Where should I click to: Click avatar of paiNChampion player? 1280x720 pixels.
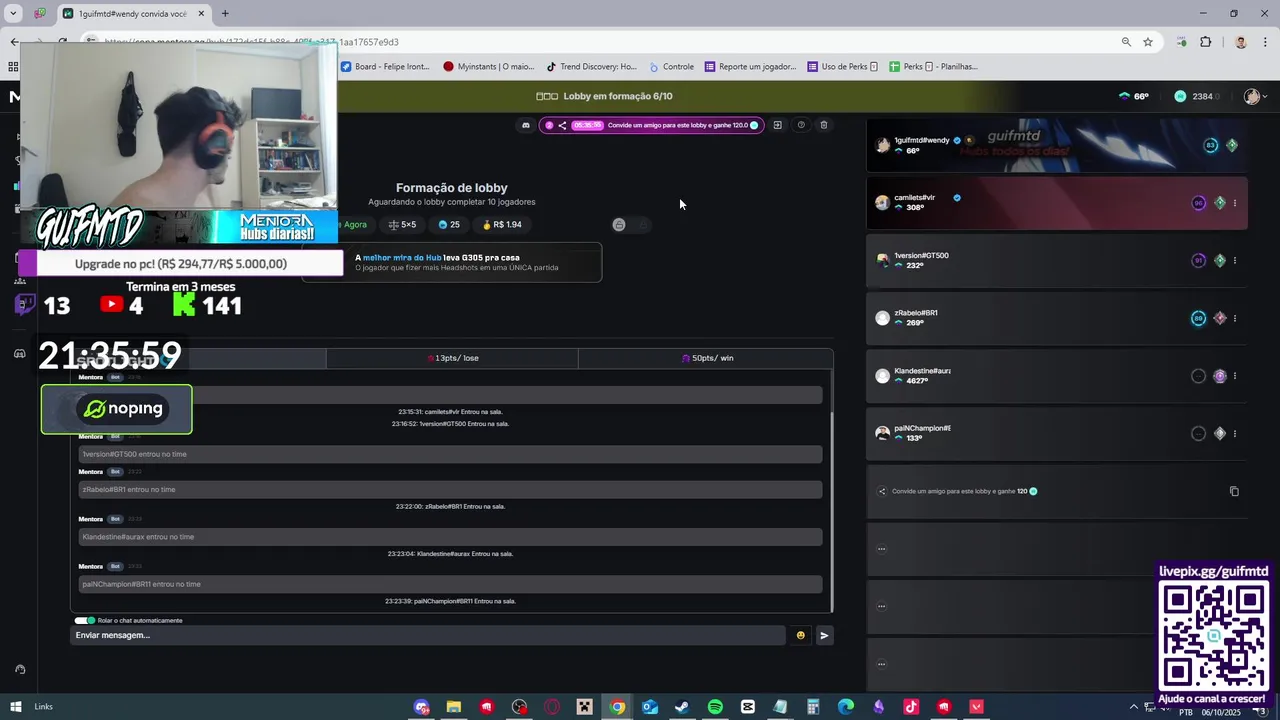click(x=882, y=434)
